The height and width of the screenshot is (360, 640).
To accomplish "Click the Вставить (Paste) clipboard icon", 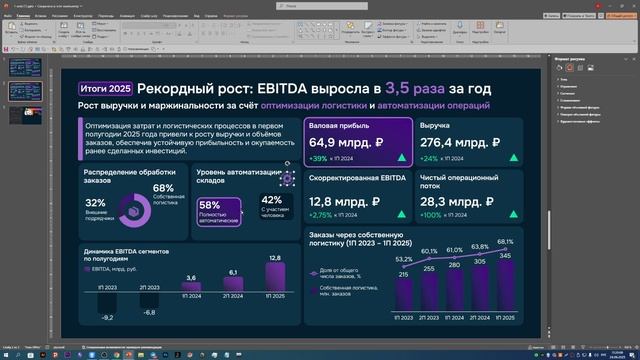I will coord(11,27).
